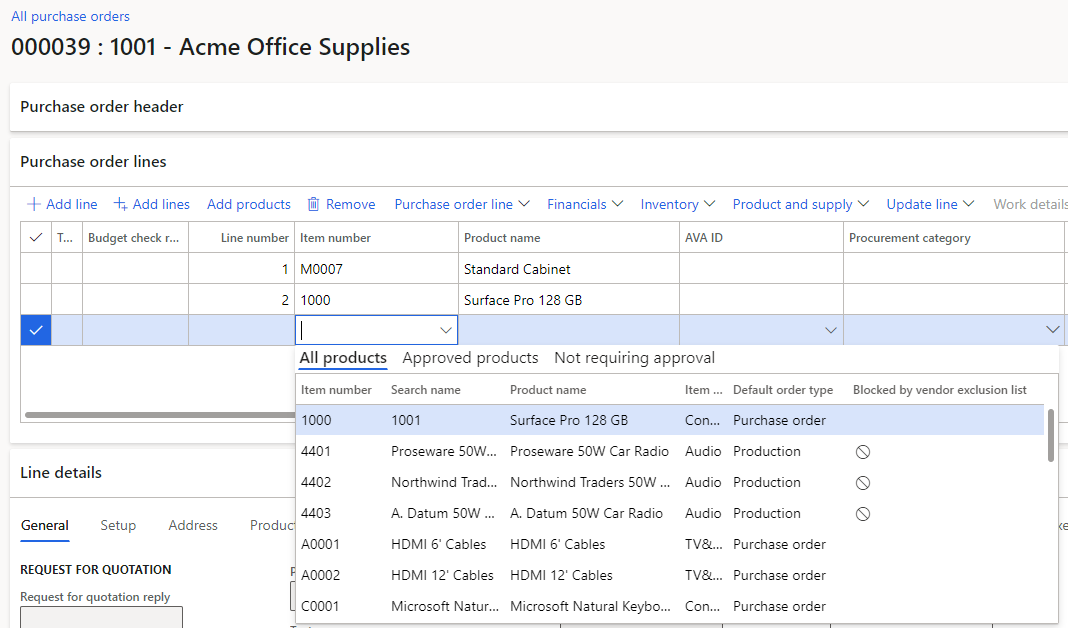Image resolution: width=1068 pixels, height=628 pixels.
Task: Click the Remove trash can icon
Action: 314,204
